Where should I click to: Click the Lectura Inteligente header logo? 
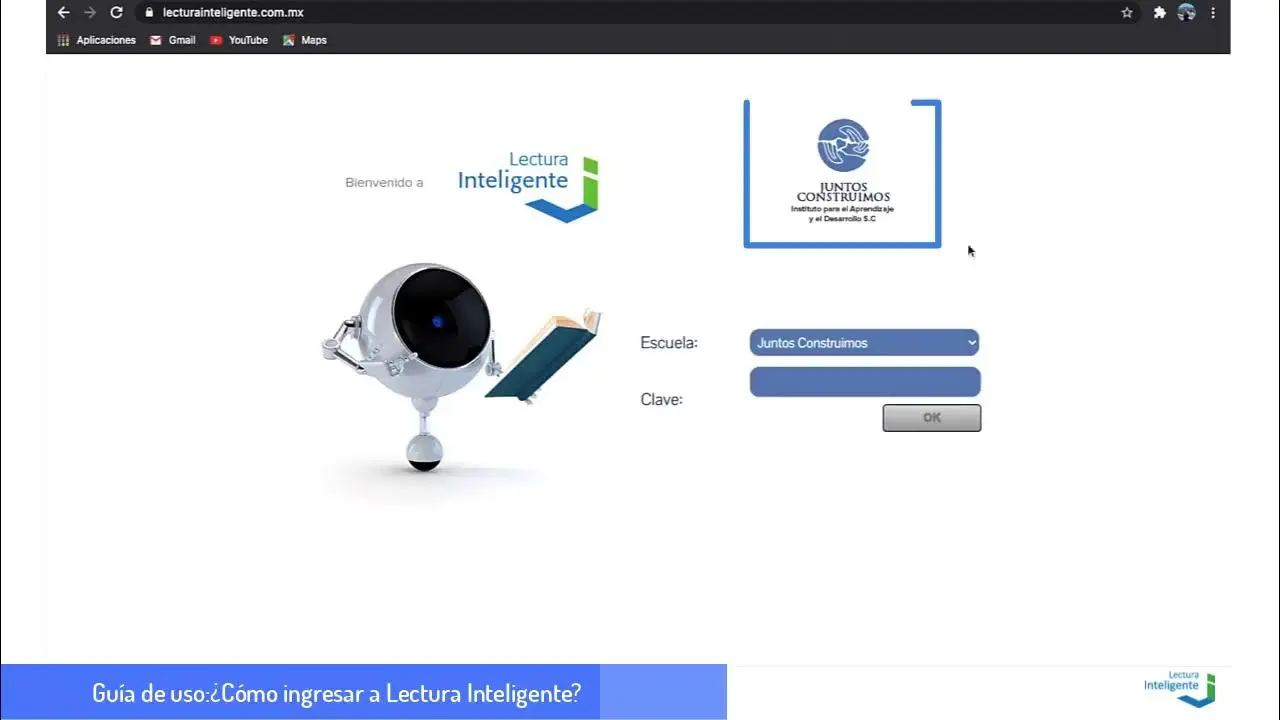[528, 186]
